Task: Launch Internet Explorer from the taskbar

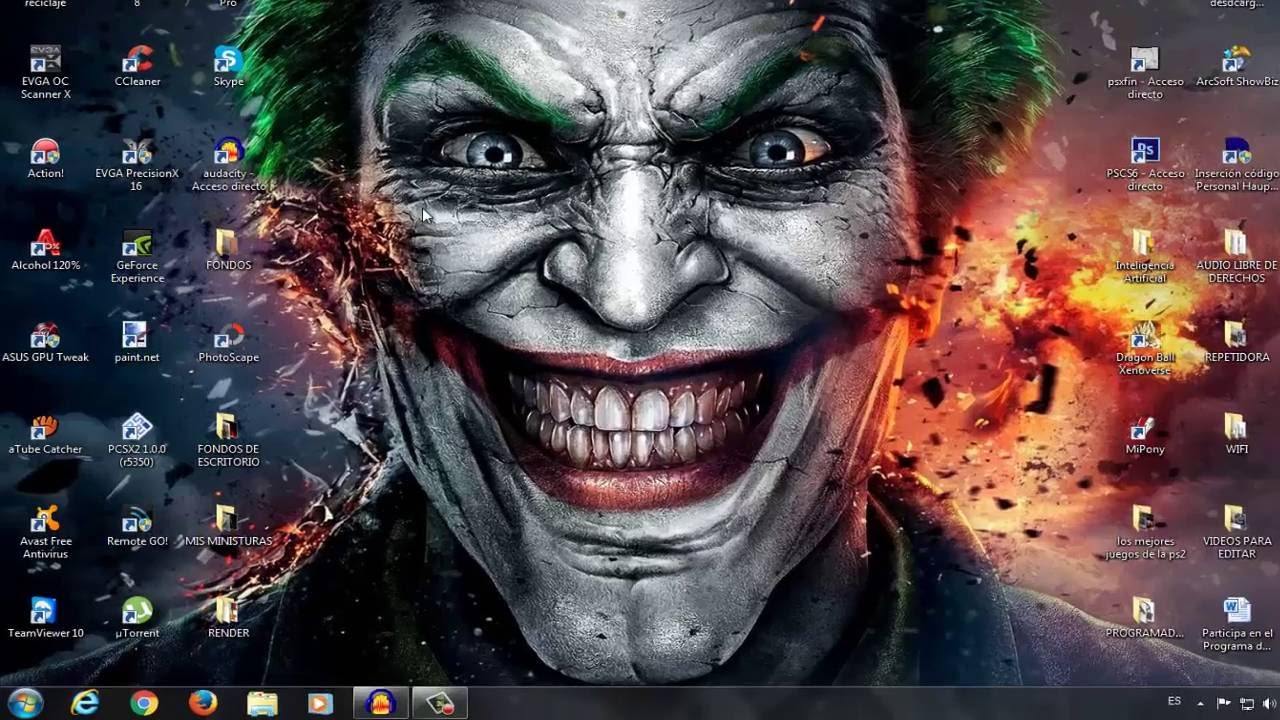Action: click(85, 703)
